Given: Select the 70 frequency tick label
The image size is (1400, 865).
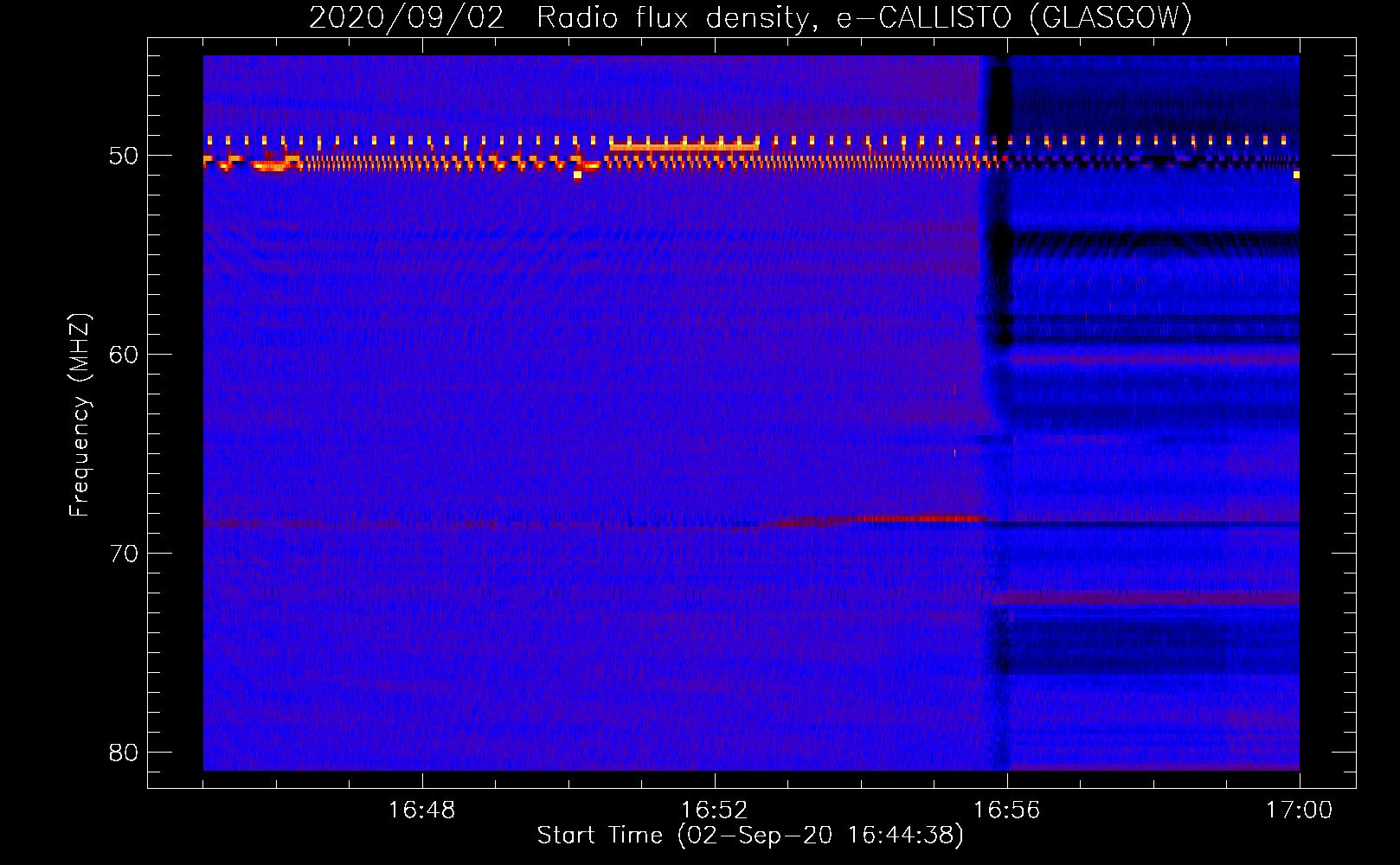Looking at the screenshot, I should pos(125,554).
